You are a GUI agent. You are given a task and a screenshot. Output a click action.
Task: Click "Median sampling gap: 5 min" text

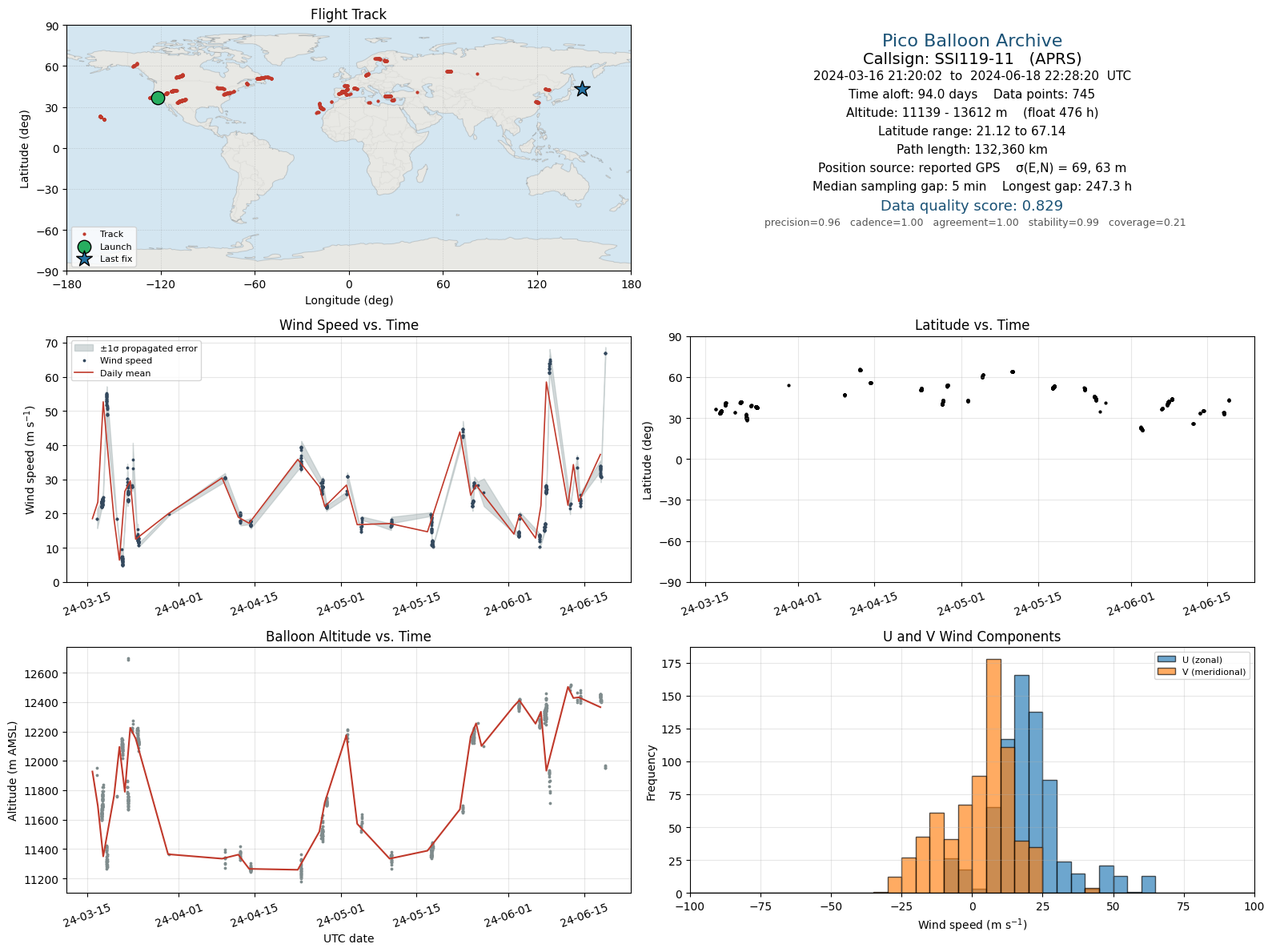899,187
